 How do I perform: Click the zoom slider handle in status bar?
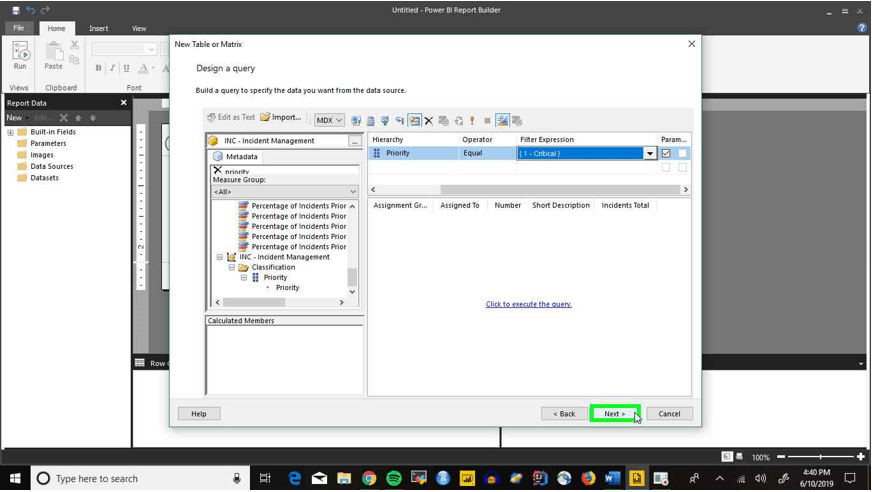[x=820, y=456]
